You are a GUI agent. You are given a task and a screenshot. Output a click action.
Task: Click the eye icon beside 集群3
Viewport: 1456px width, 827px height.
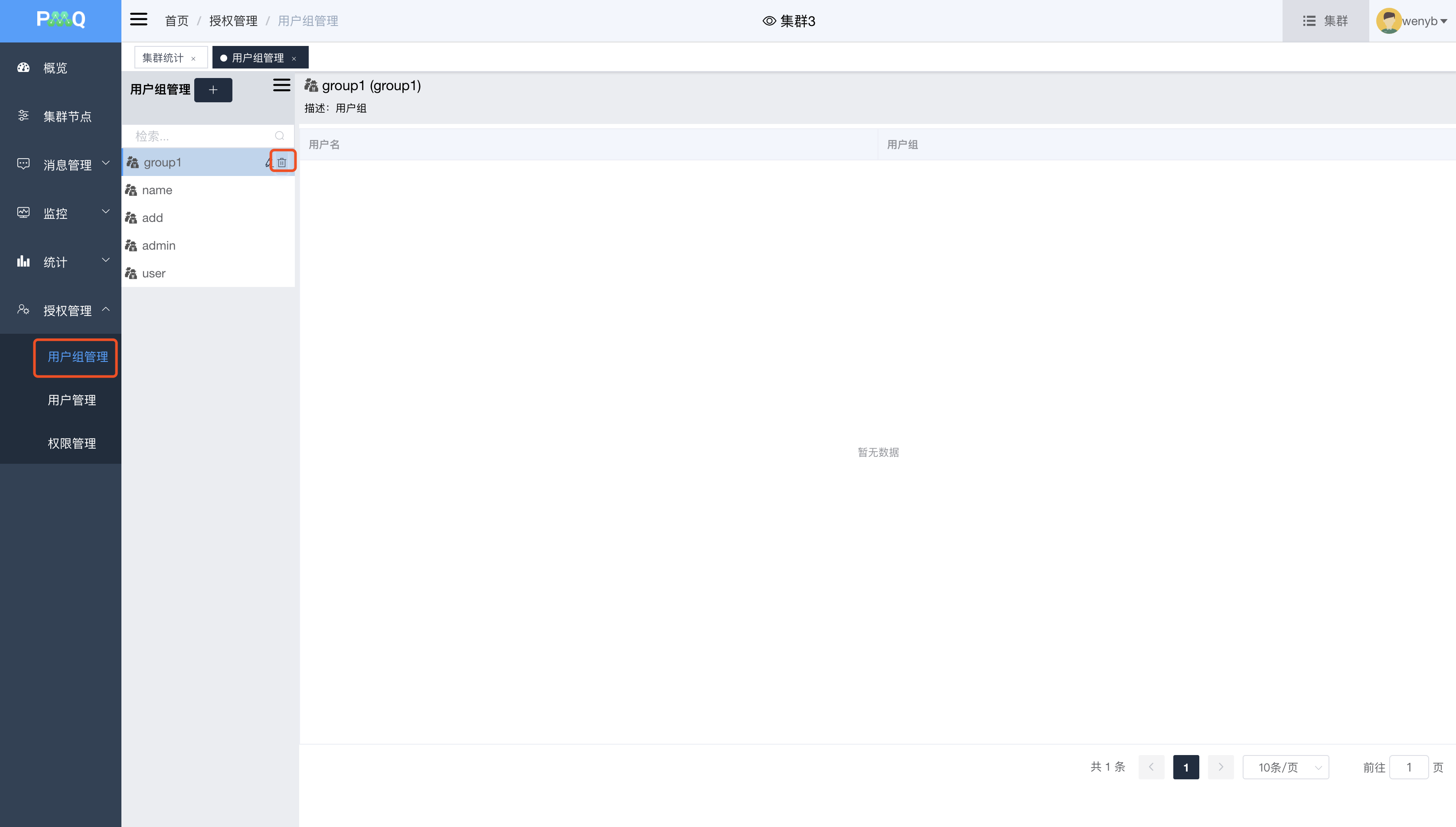click(x=769, y=21)
